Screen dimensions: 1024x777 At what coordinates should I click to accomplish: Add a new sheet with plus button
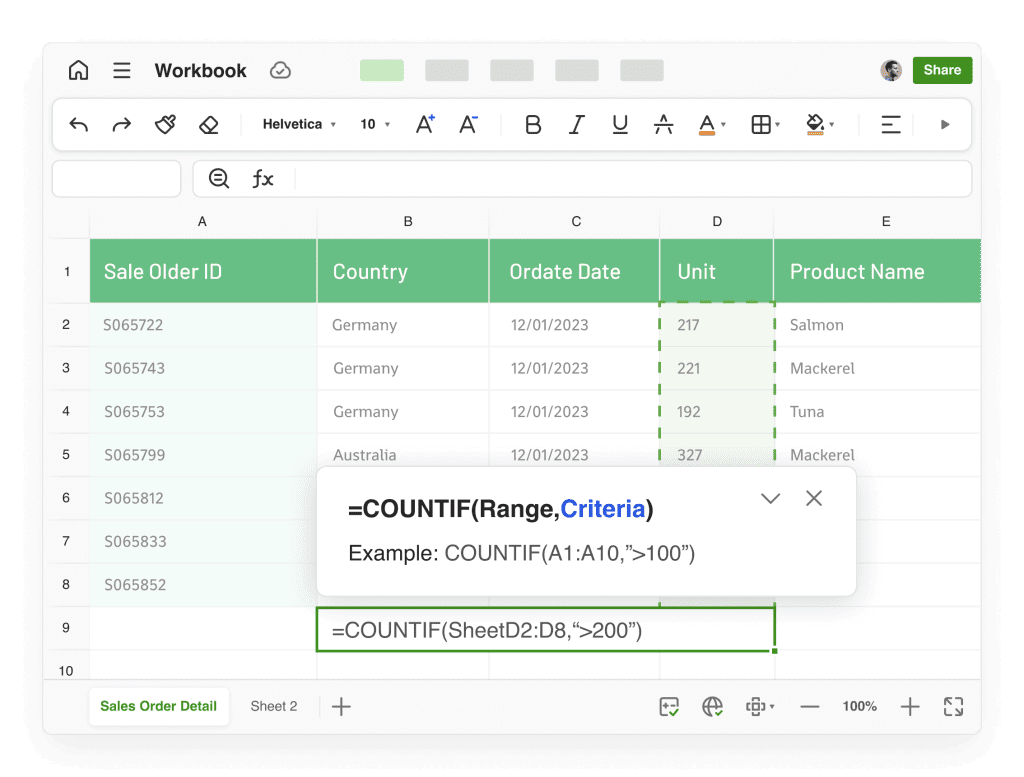(341, 707)
